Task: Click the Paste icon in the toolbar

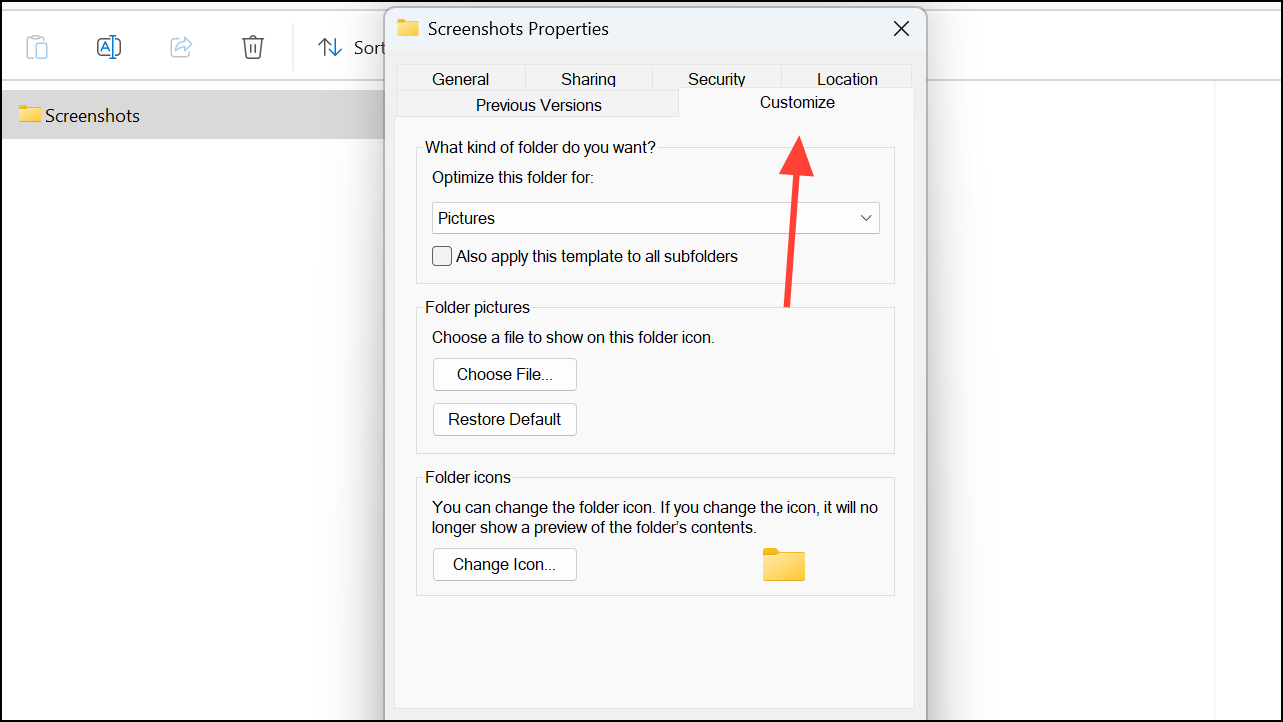Action: [37, 46]
